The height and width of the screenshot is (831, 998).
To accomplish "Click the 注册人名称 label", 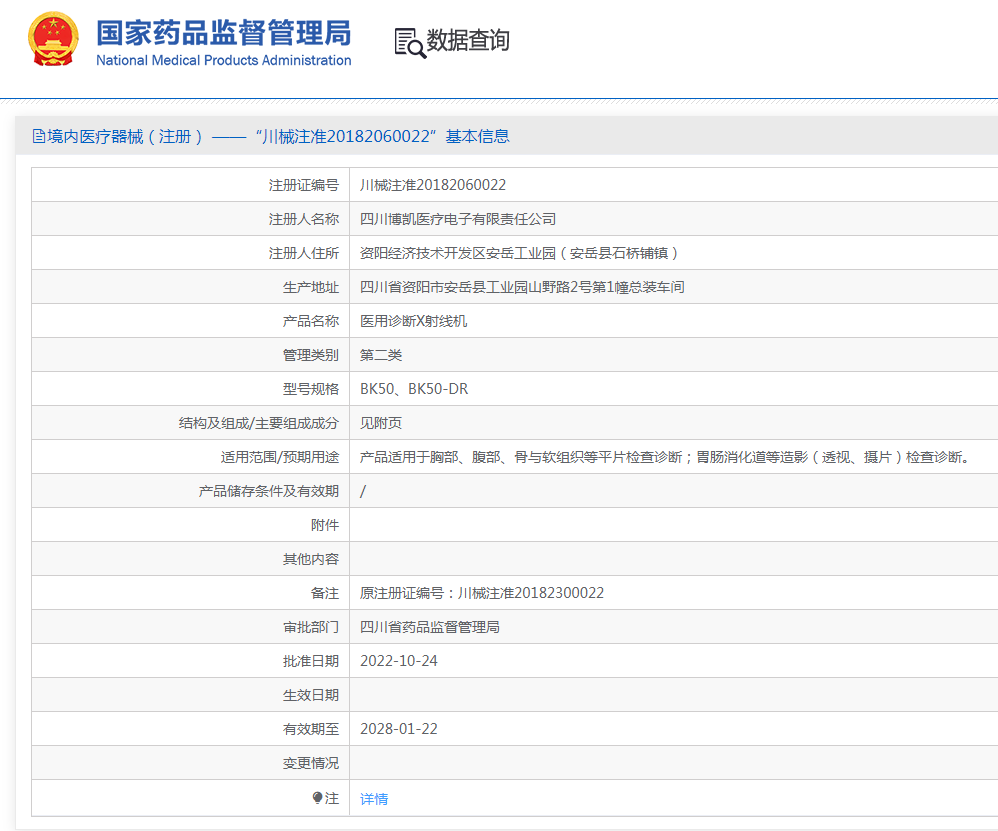I will click(304, 219).
